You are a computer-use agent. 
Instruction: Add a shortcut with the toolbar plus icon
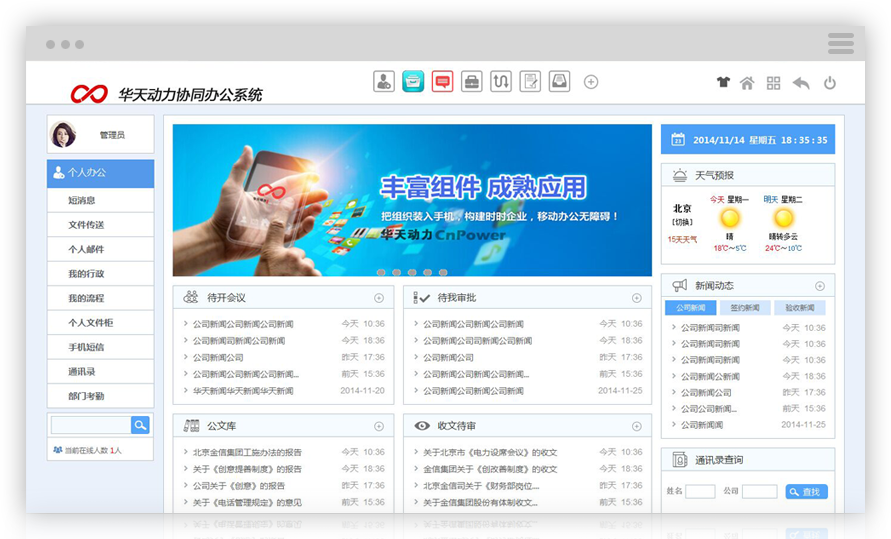591,82
